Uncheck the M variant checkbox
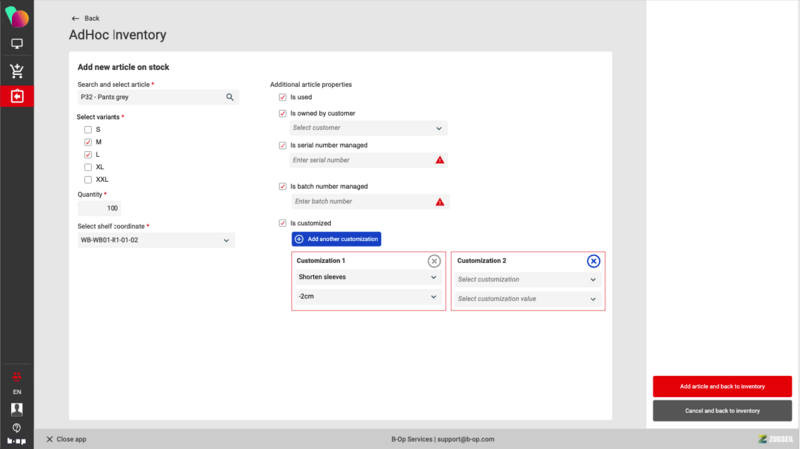 pos(88,142)
